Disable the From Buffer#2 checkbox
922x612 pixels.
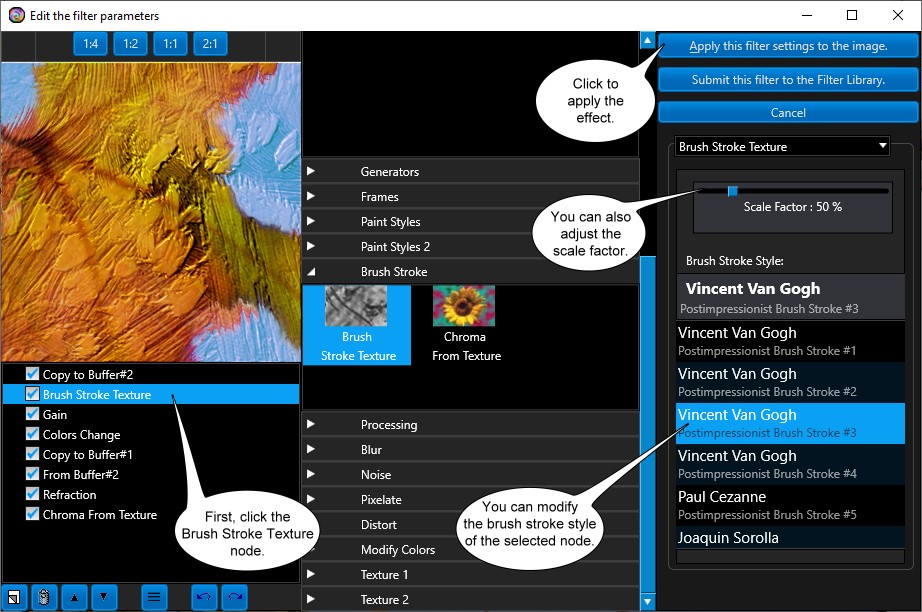pyautogui.click(x=32, y=474)
